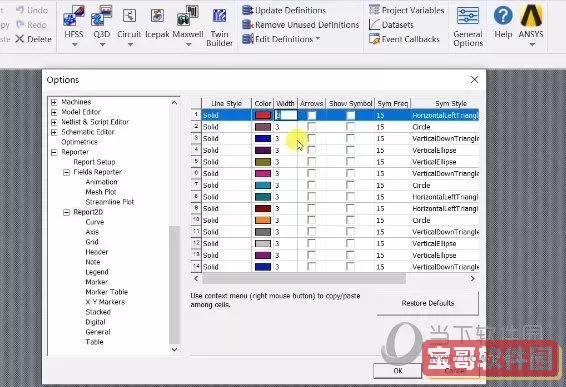Select Curve in the options tree
The width and height of the screenshot is (566, 387).
95,222
